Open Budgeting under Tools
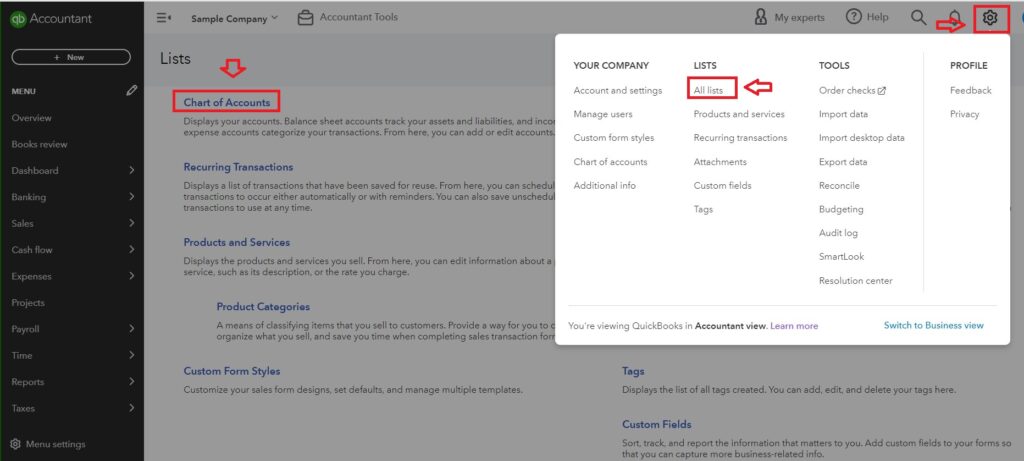1024x461 pixels. (x=840, y=209)
